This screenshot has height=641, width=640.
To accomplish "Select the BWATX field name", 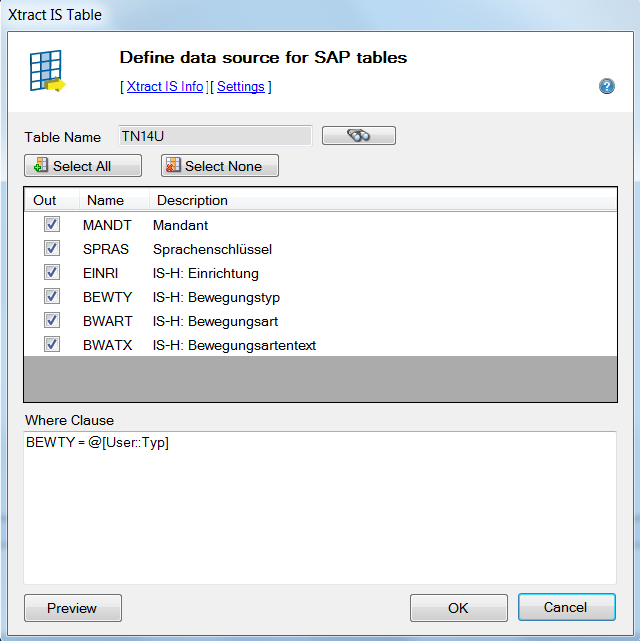I will click(x=107, y=345).
